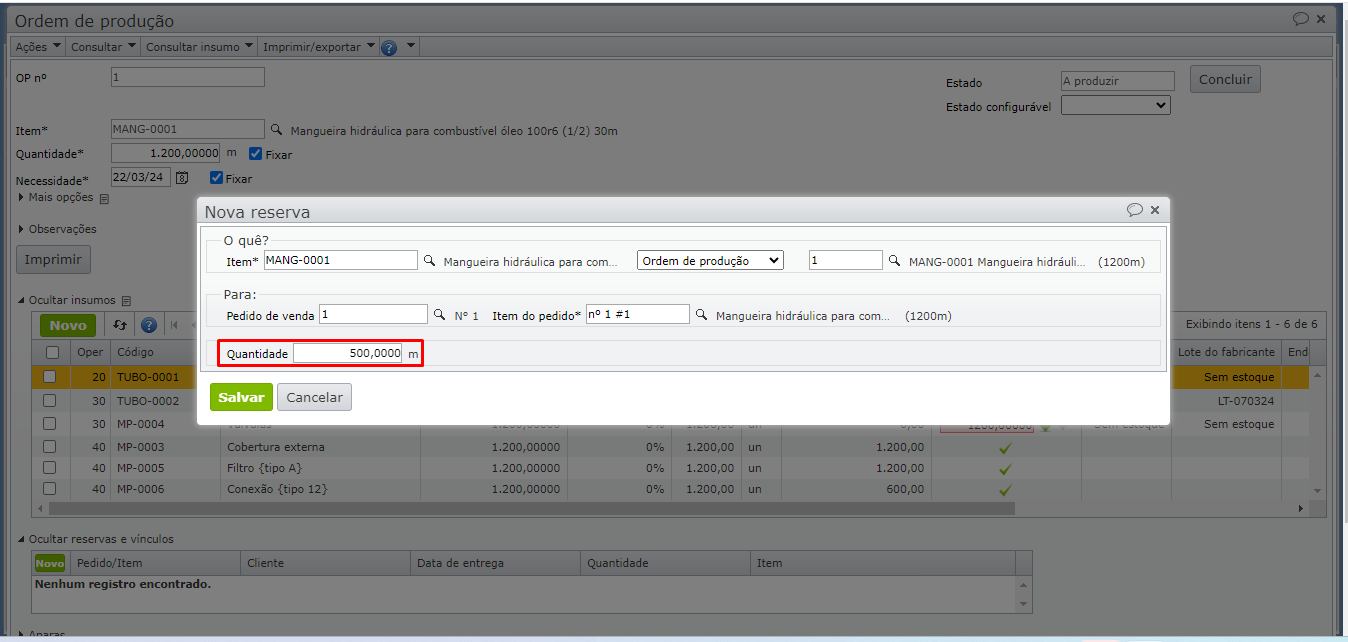Open comment bubble icon in Ordem de produção window

1301,19
